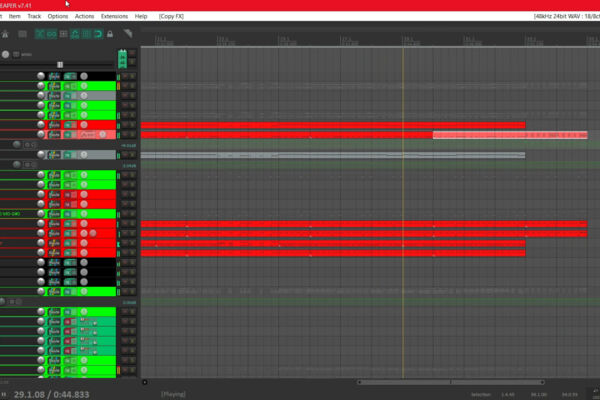The width and height of the screenshot is (600, 400).
Task: Open FX on the topmost black track
Action: point(54,76)
